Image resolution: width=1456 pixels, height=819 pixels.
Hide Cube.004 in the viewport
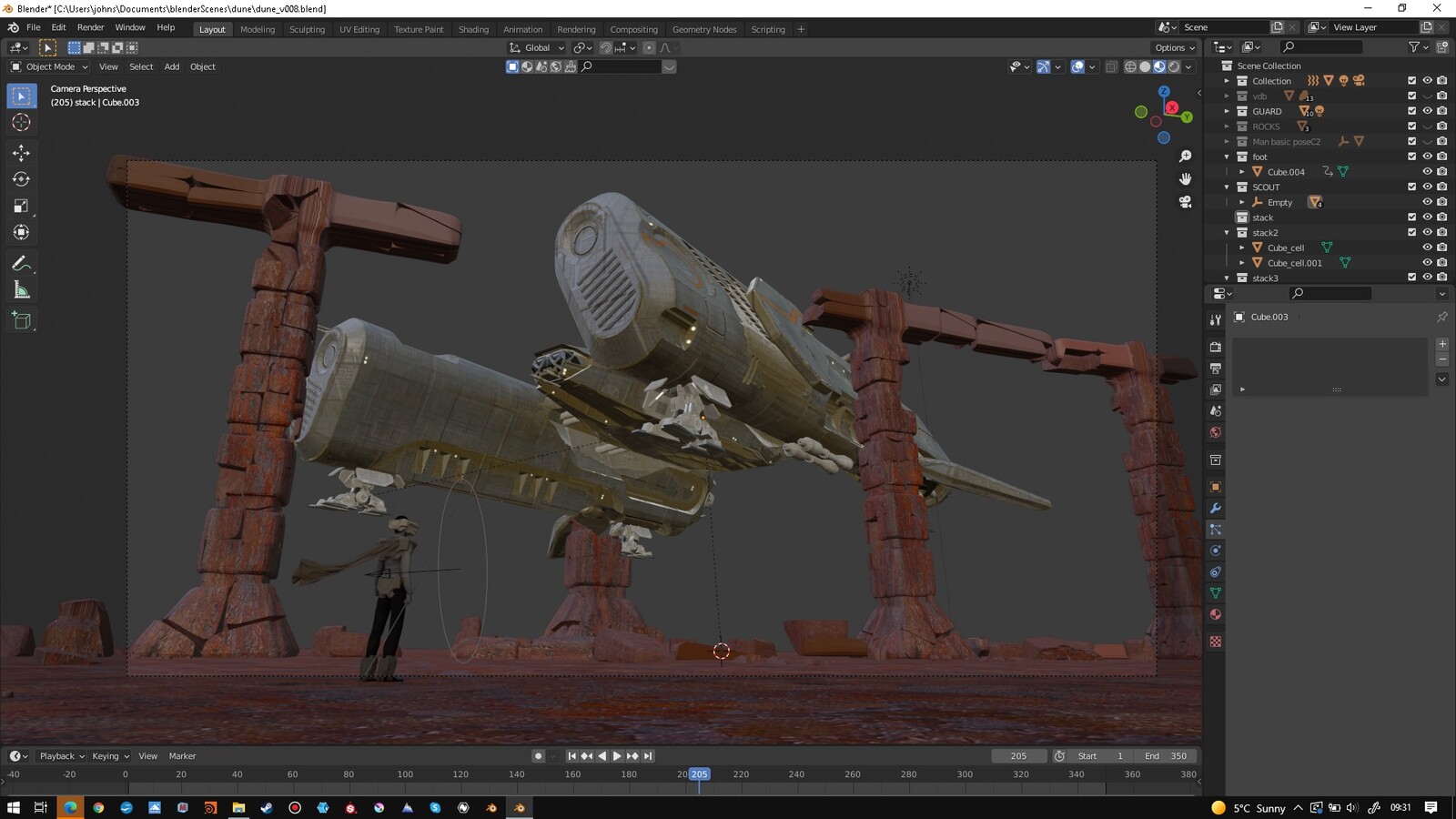coord(1427,171)
